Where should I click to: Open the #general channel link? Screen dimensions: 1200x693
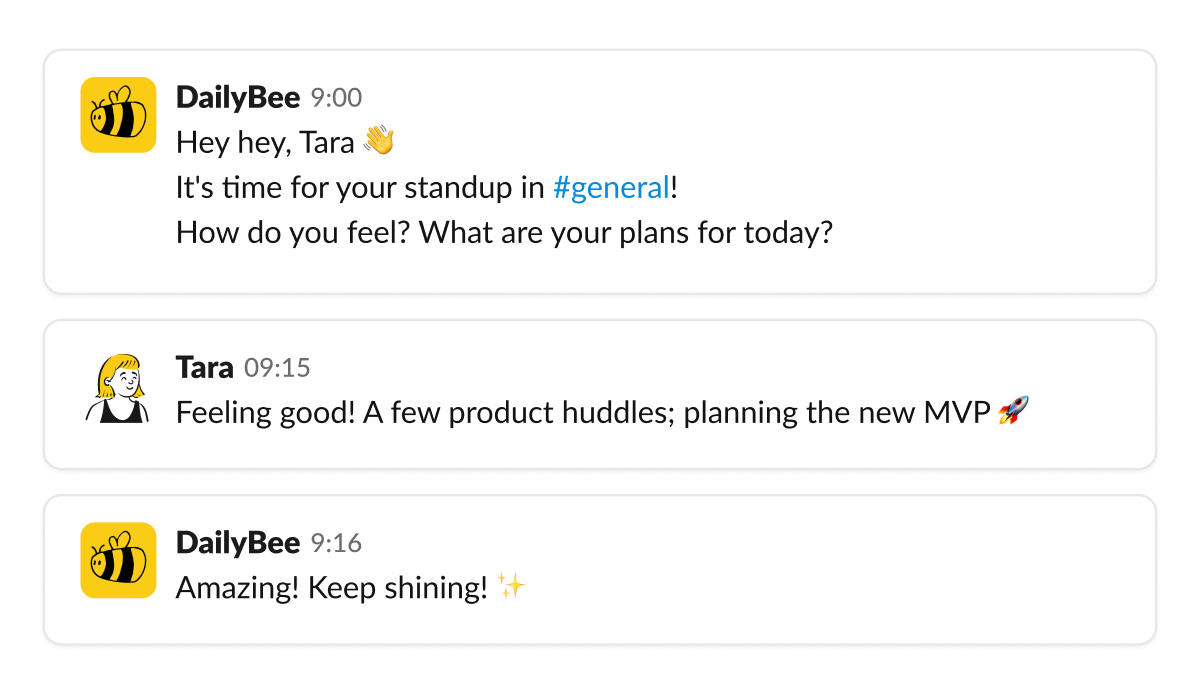coord(610,187)
